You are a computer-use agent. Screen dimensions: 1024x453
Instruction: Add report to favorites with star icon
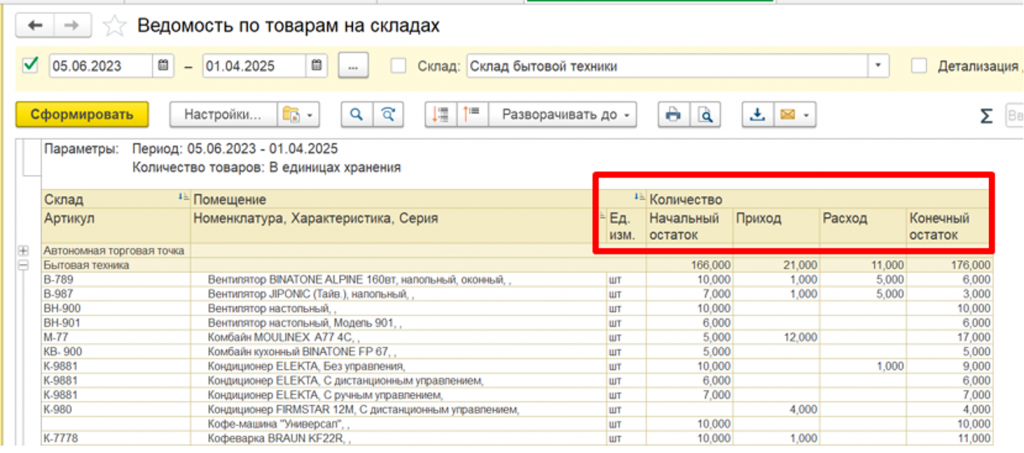[x=115, y=25]
